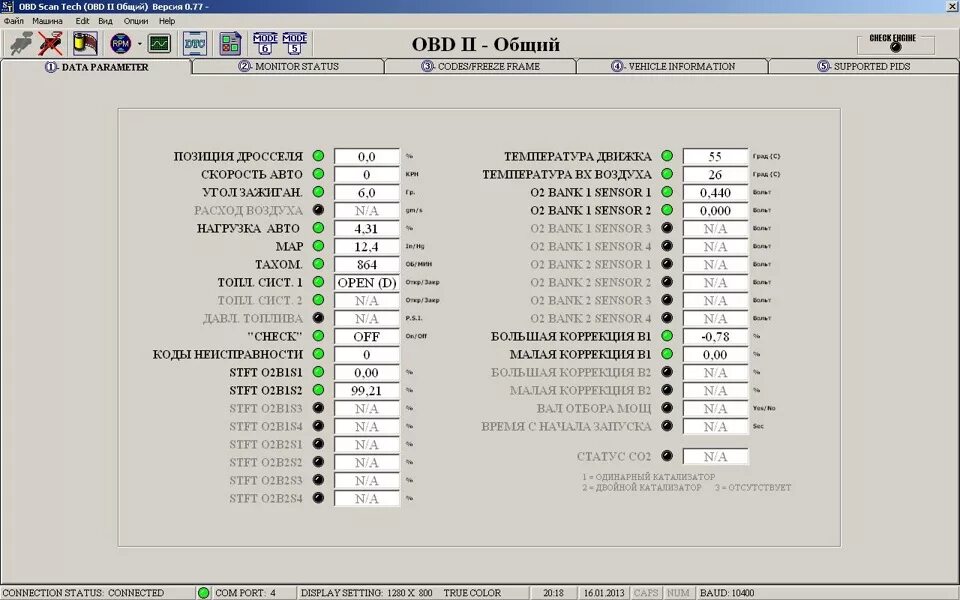This screenshot has height=600, width=960.
Task: Switch to the CODES/FREEZE FRAME tab
Action: click(480, 66)
